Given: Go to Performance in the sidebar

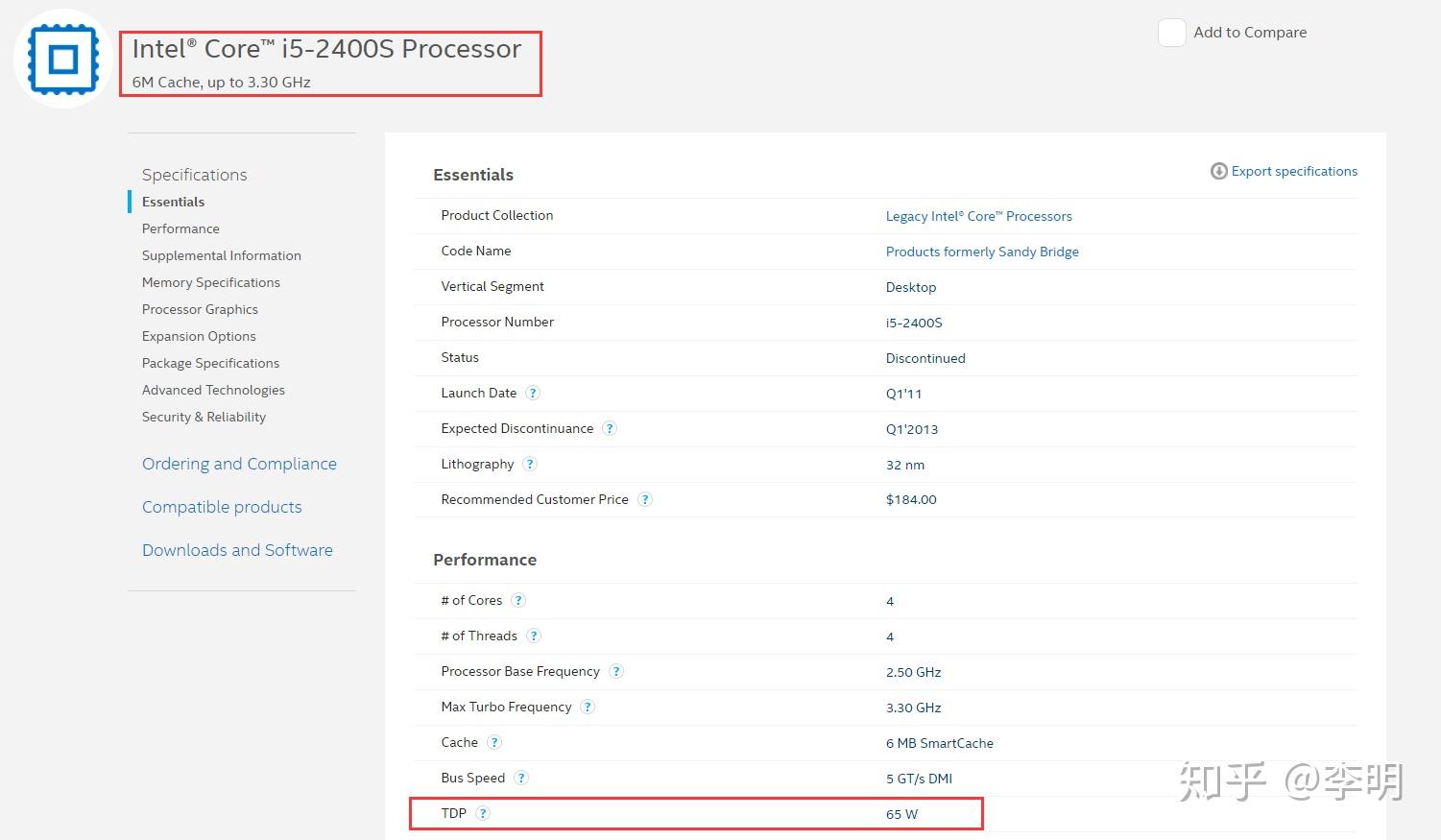Looking at the screenshot, I should tap(180, 228).
